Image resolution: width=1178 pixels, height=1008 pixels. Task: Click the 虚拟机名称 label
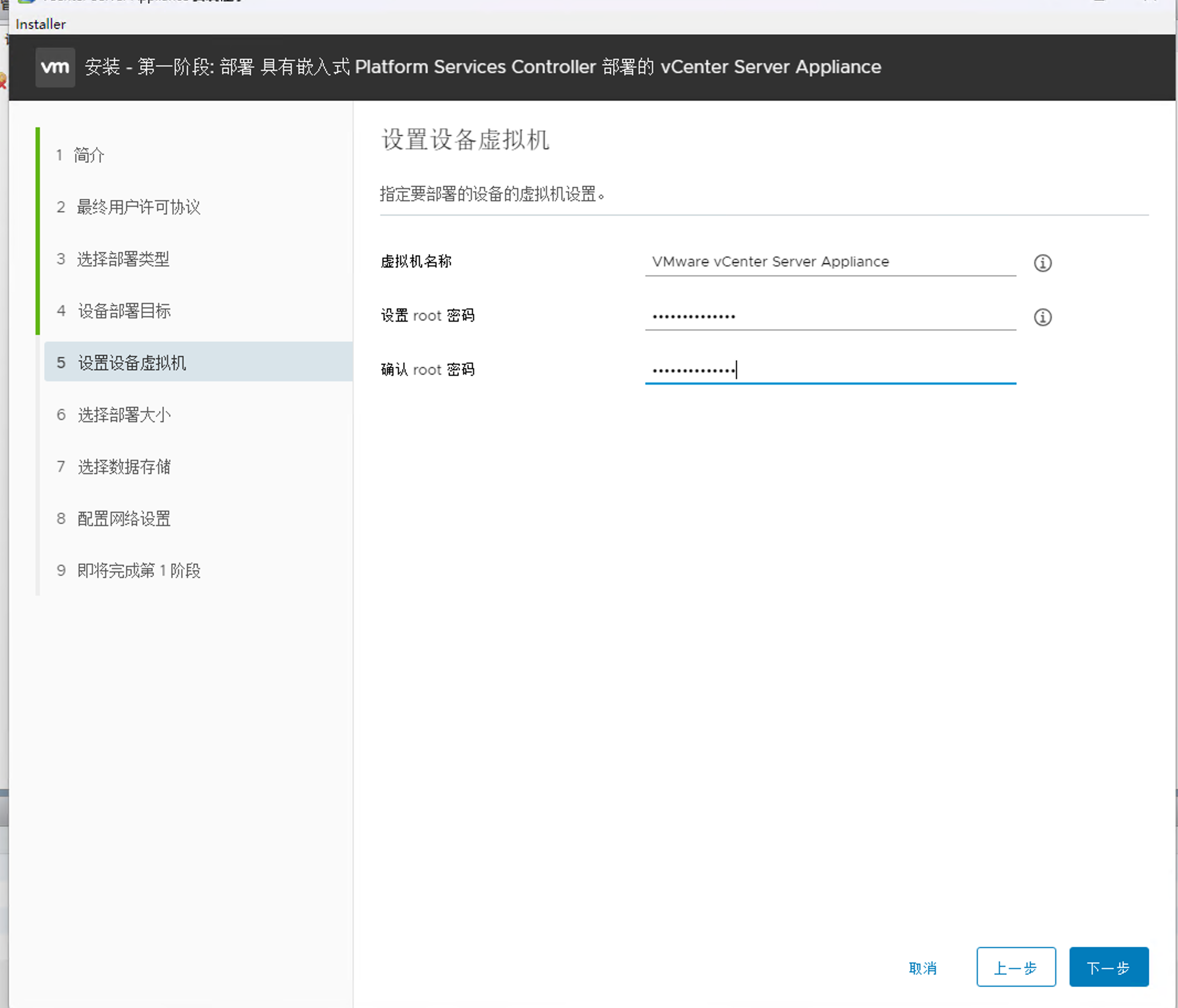point(416,261)
